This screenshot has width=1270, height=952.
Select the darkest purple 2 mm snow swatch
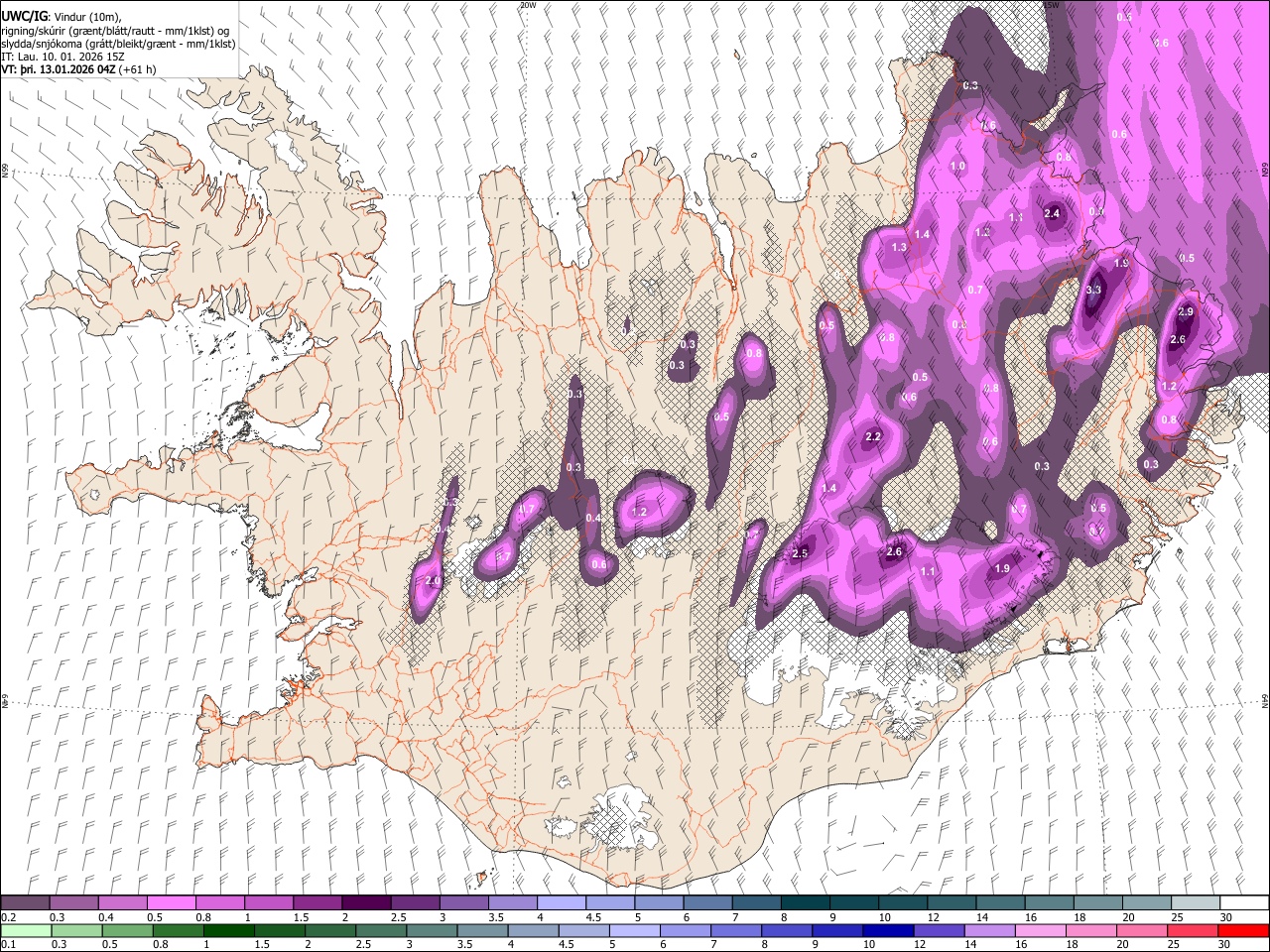click(x=366, y=903)
